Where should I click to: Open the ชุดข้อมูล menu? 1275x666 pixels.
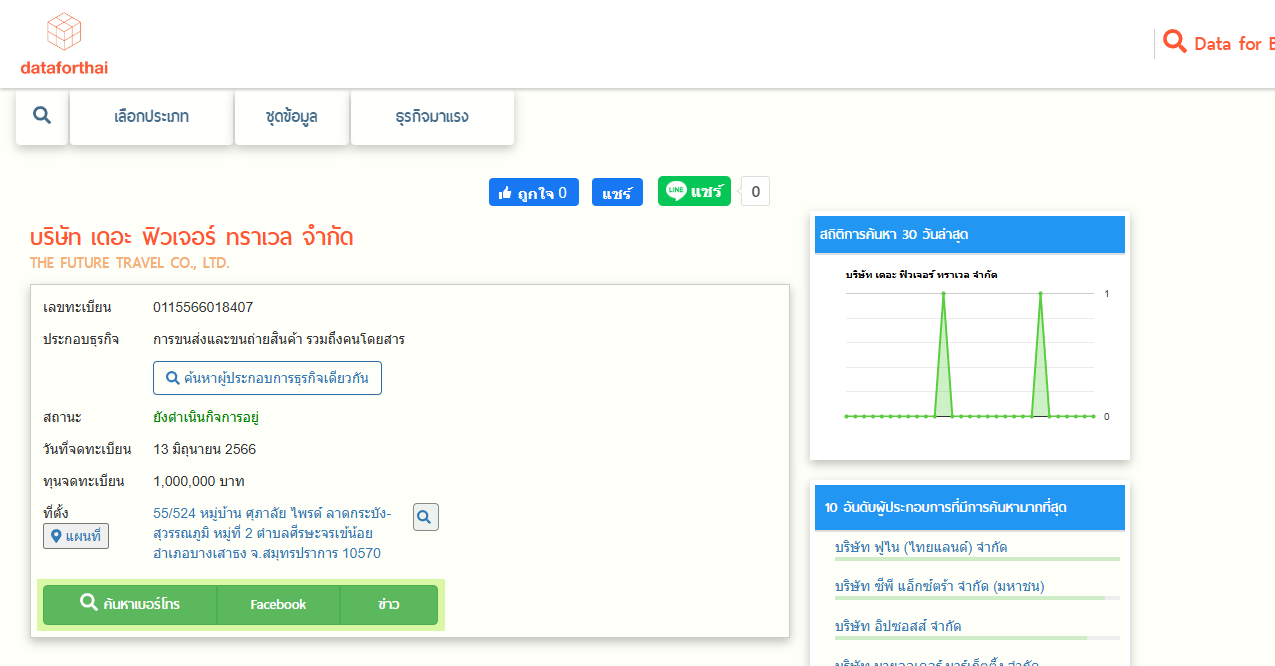tap(292, 116)
